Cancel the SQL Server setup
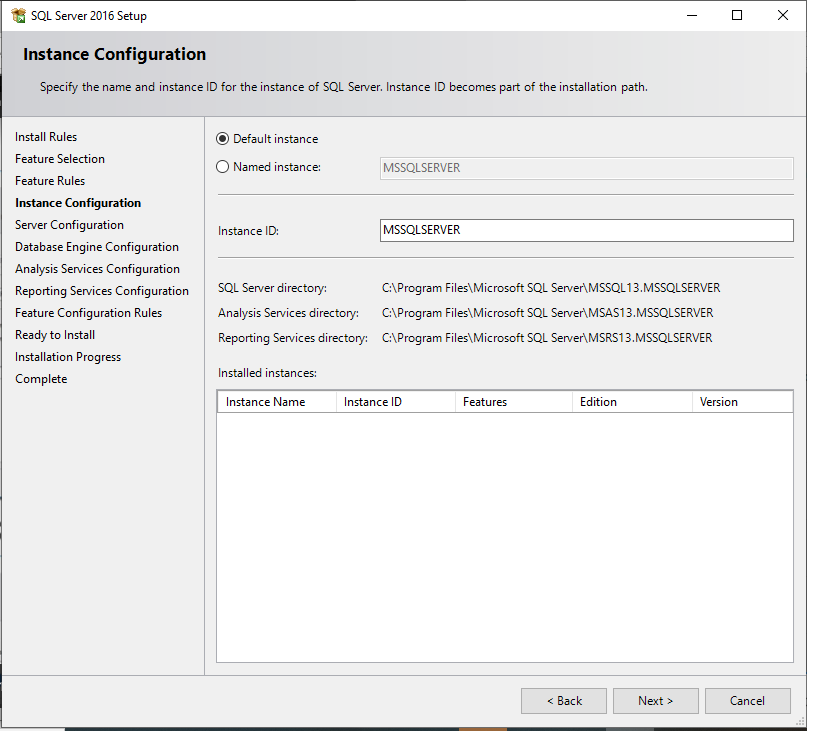 [747, 701]
